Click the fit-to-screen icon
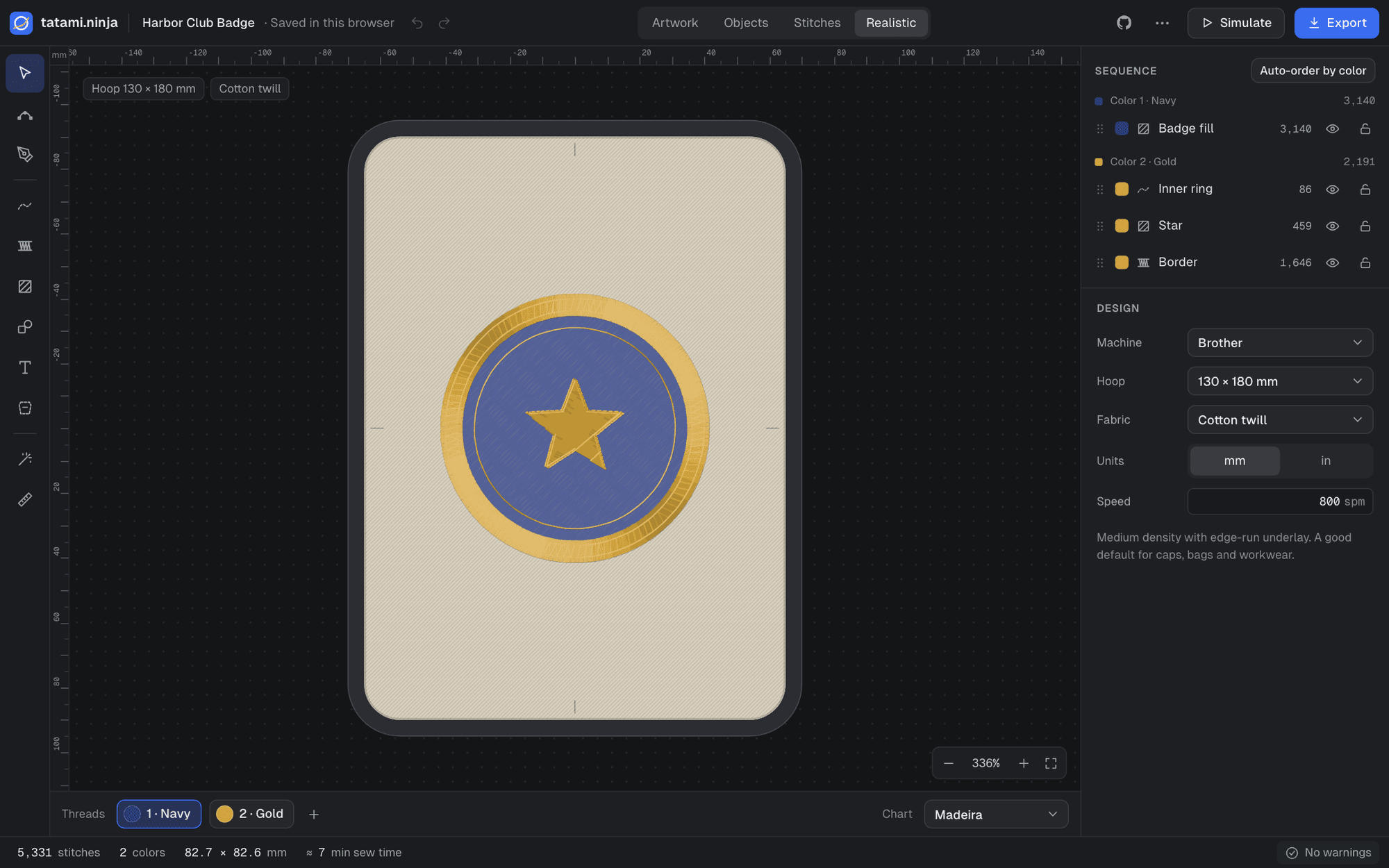This screenshot has width=1389, height=868. (x=1051, y=763)
